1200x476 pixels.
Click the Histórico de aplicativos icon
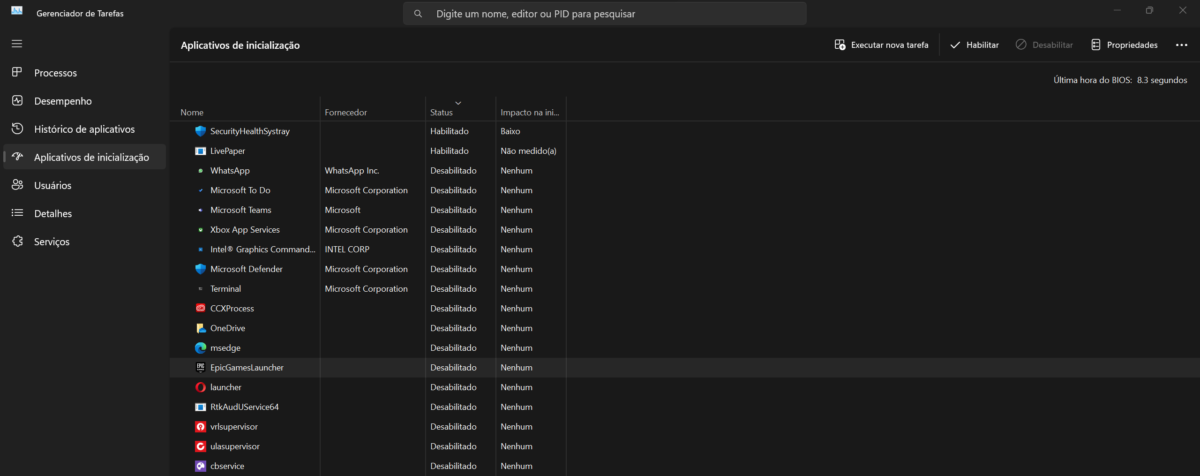(x=17, y=129)
